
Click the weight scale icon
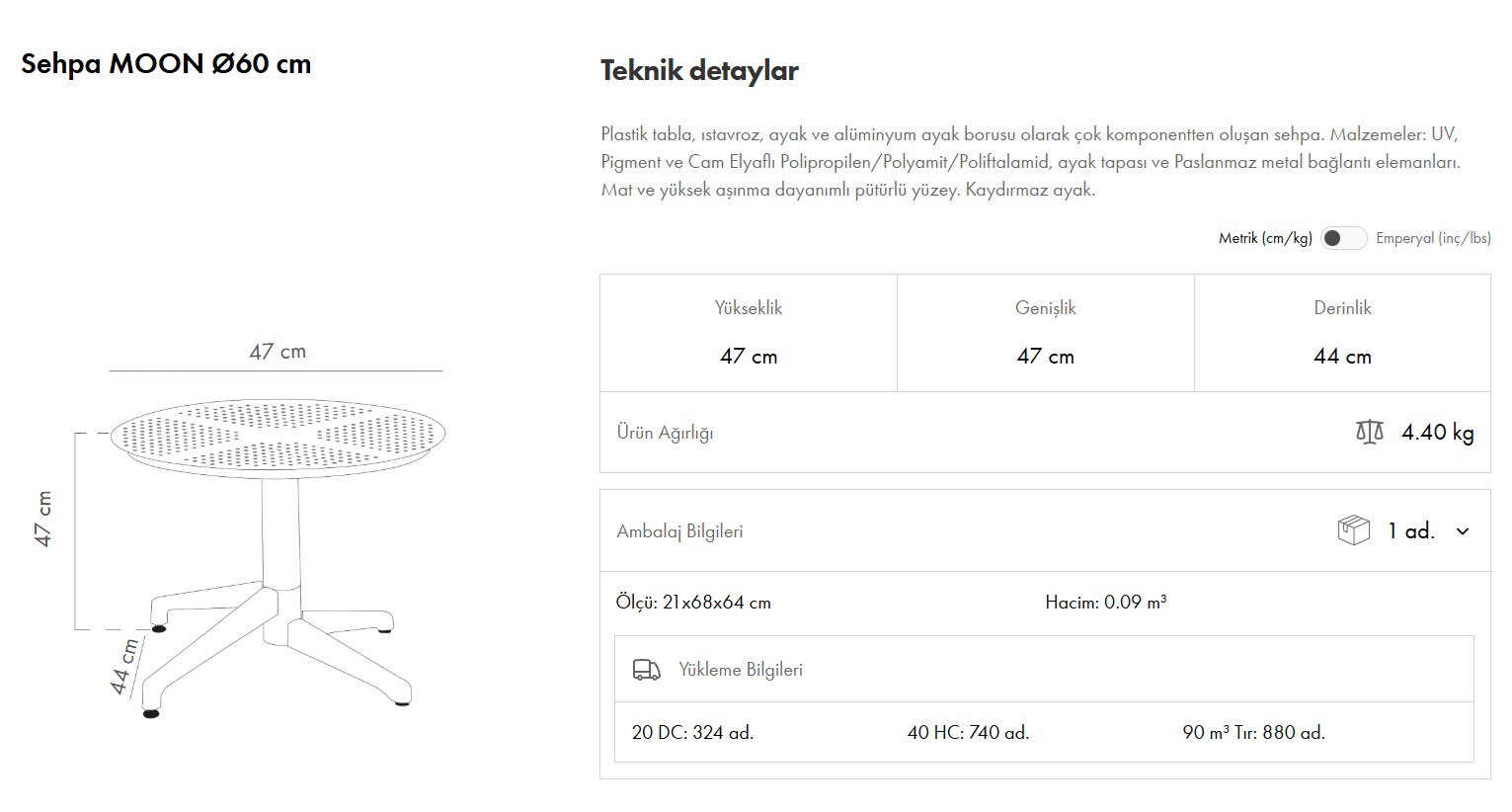click(x=1370, y=432)
